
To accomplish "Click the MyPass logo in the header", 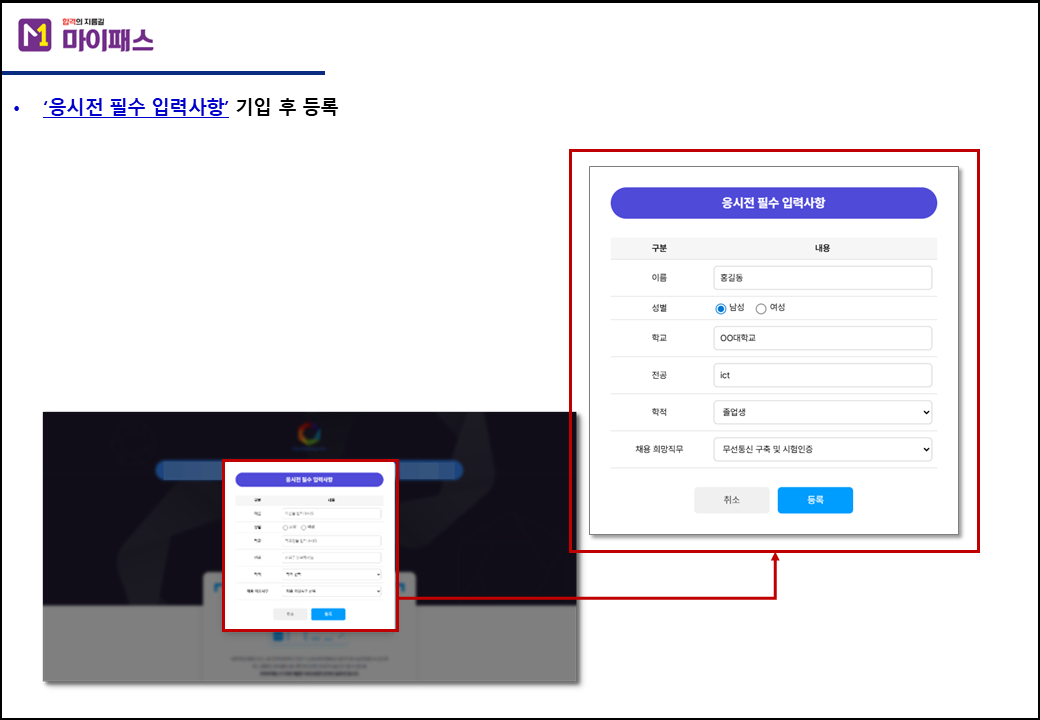I will 86,36.
